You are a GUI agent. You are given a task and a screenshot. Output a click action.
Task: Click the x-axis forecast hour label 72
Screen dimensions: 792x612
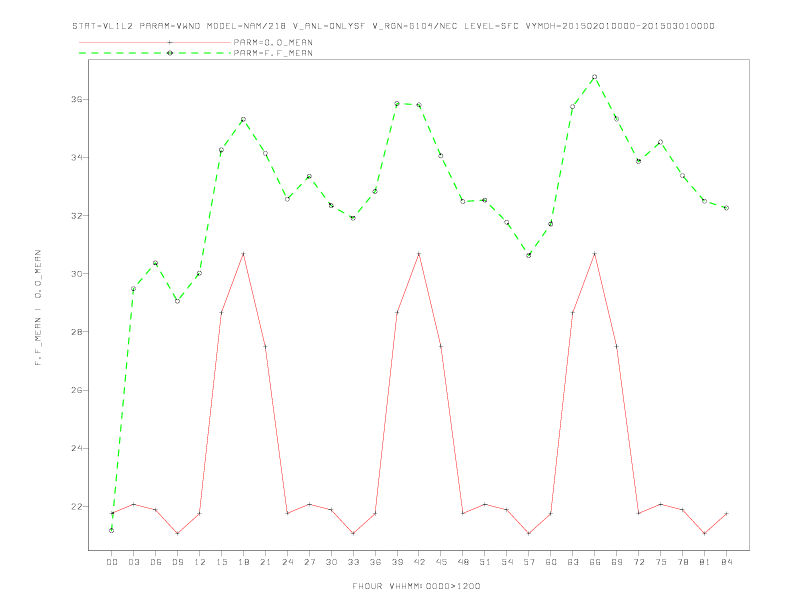click(638, 562)
